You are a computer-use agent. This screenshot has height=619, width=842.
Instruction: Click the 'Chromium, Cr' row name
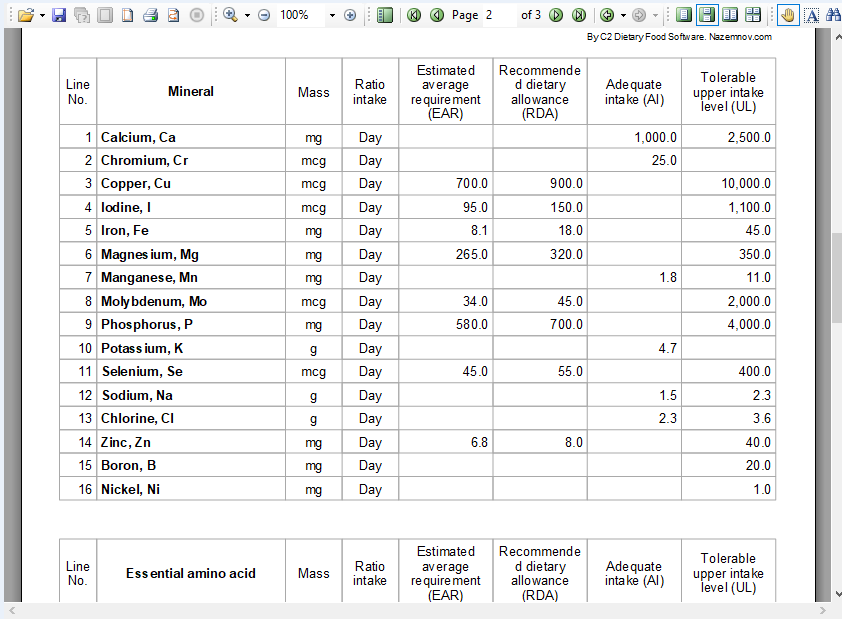tap(144, 161)
